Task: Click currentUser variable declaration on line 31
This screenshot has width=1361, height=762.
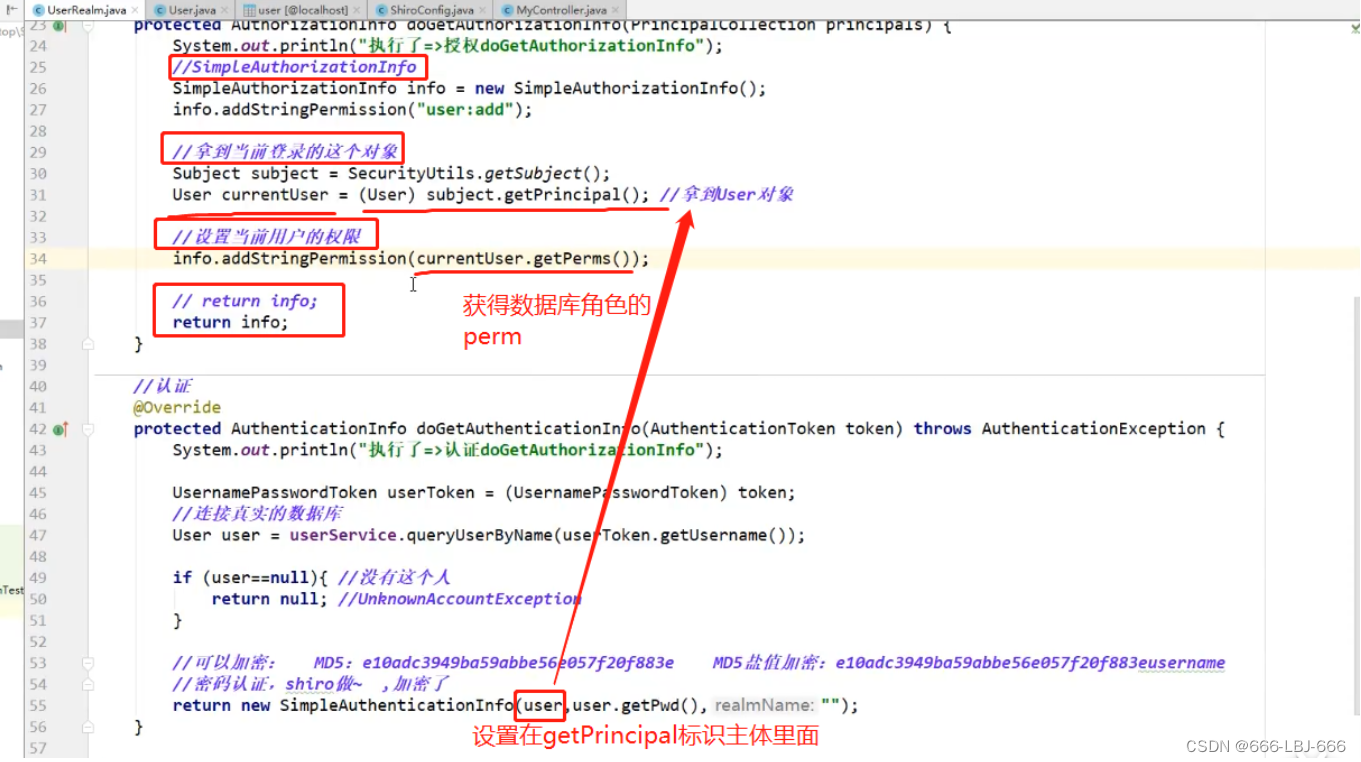Action: click(275, 195)
